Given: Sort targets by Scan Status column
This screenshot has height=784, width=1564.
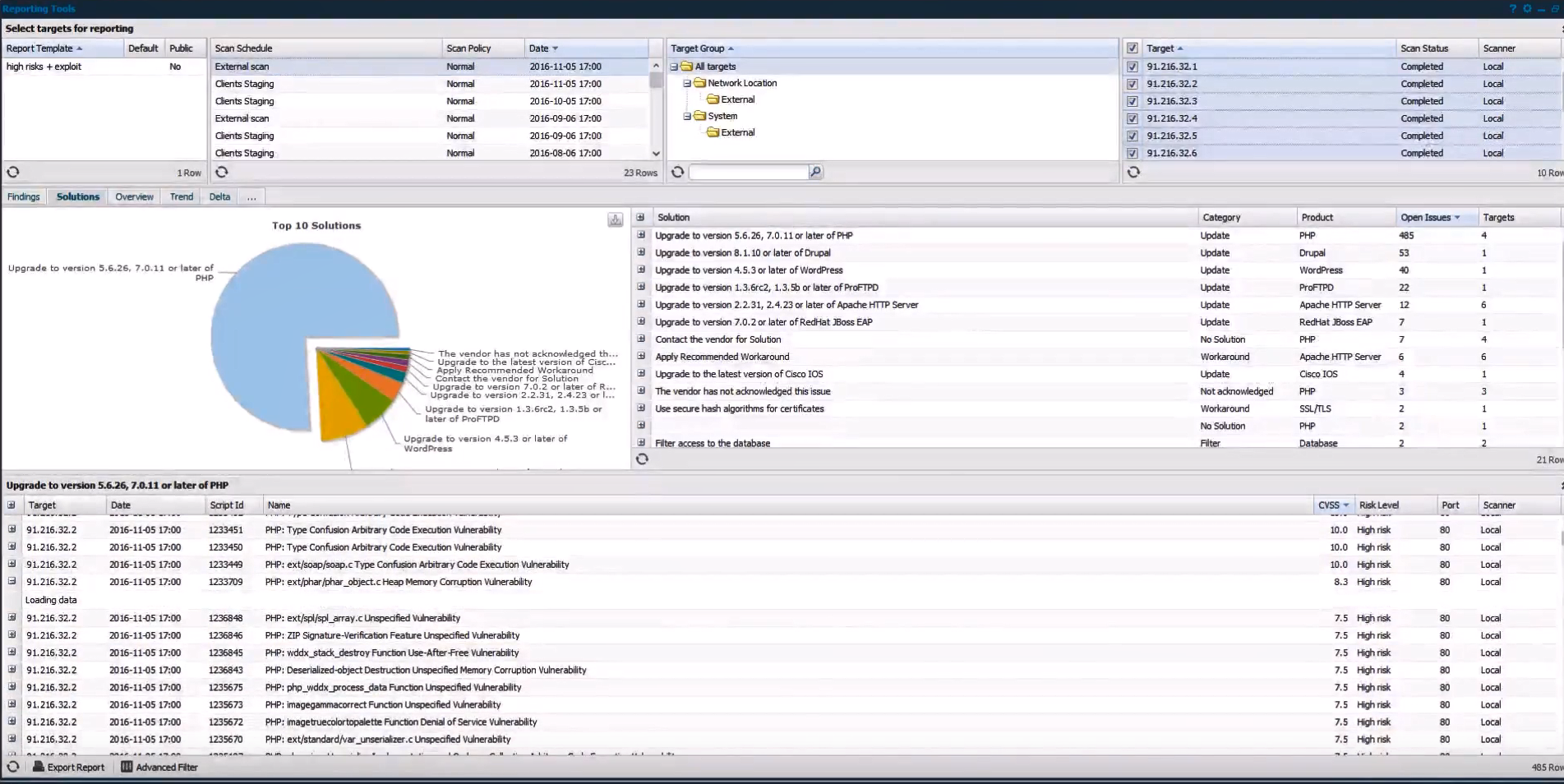Looking at the screenshot, I should click(x=1436, y=48).
